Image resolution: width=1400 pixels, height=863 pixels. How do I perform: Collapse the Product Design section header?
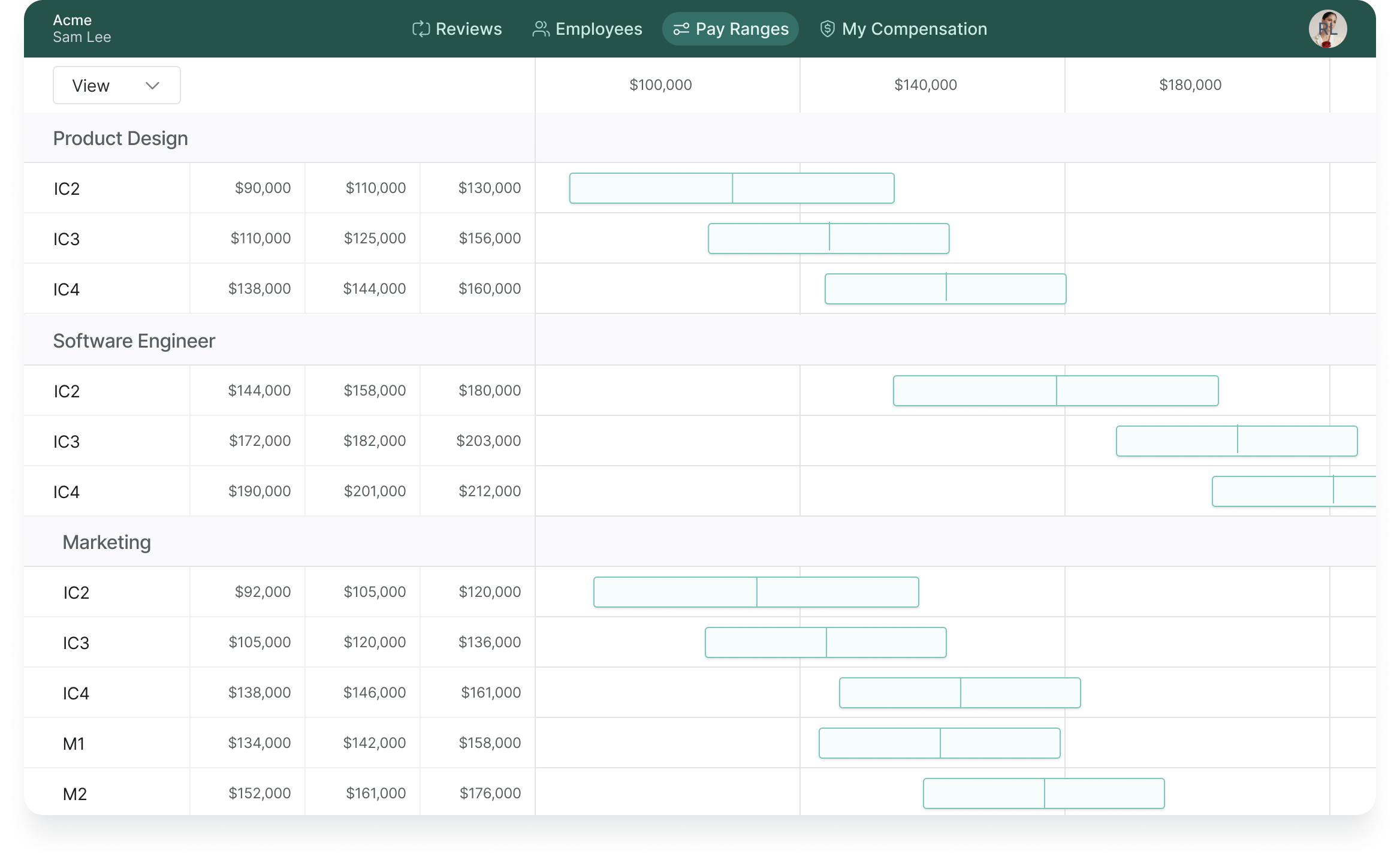tap(120, 138)
